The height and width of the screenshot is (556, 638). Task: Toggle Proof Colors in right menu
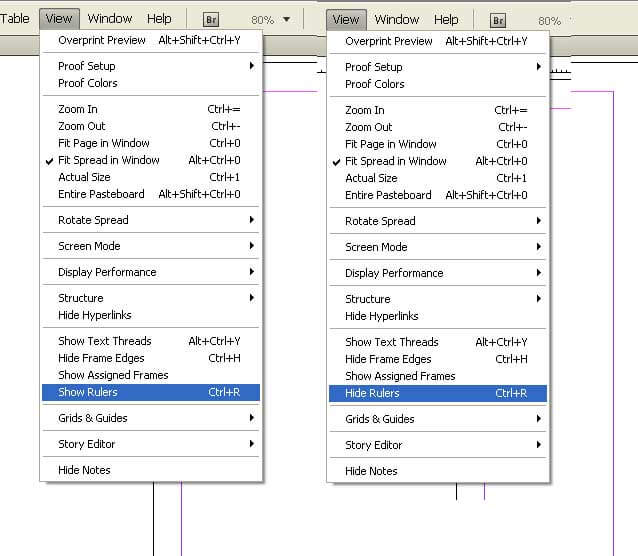pyautogui.click(x=438, y=84)
